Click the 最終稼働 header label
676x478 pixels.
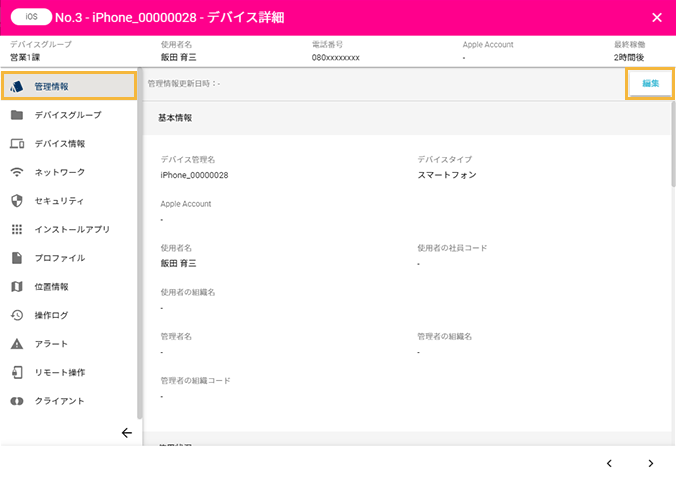[629, 44]
